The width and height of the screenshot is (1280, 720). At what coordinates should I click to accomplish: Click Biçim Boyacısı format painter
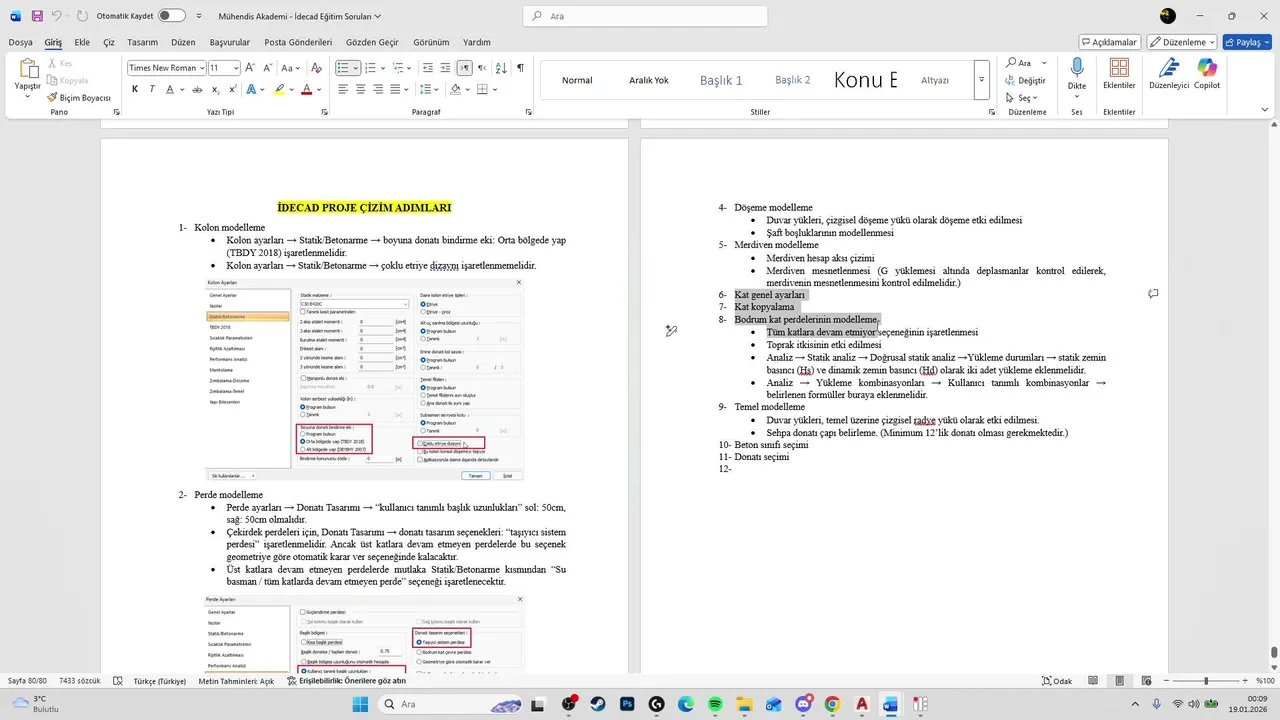click(78, 98)
